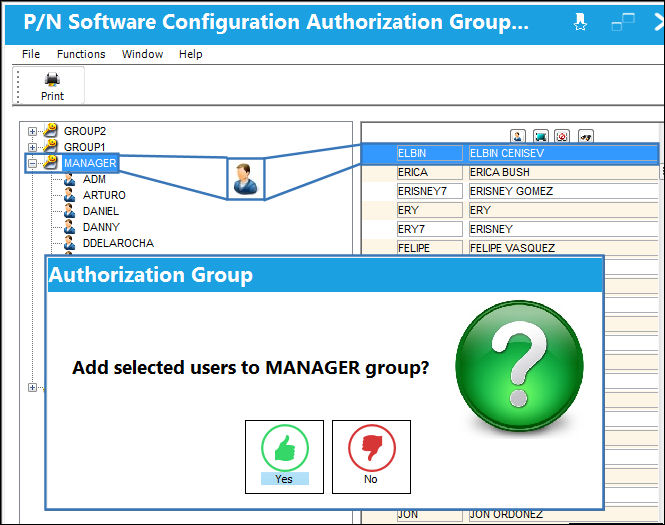Select the MANAGER group label
The image size is (665, 525).
(90, 163)
